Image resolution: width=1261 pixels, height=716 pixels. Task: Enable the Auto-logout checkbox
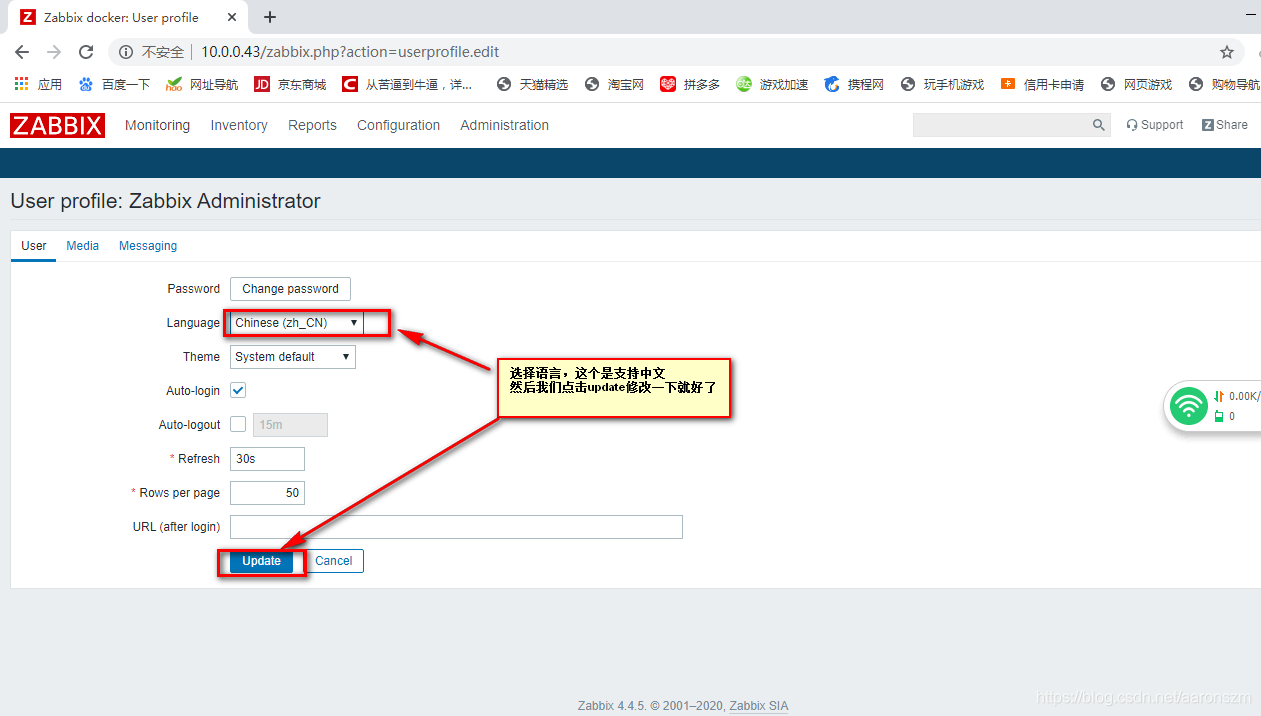coord(238,424)
